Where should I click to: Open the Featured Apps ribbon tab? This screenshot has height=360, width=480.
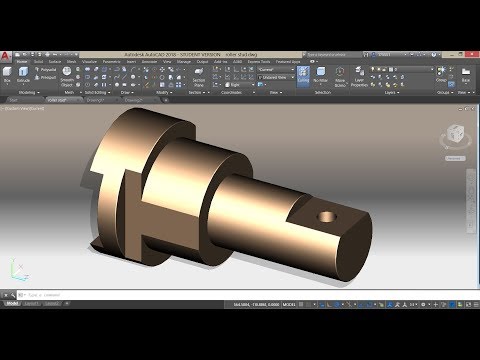coord(288,62)
